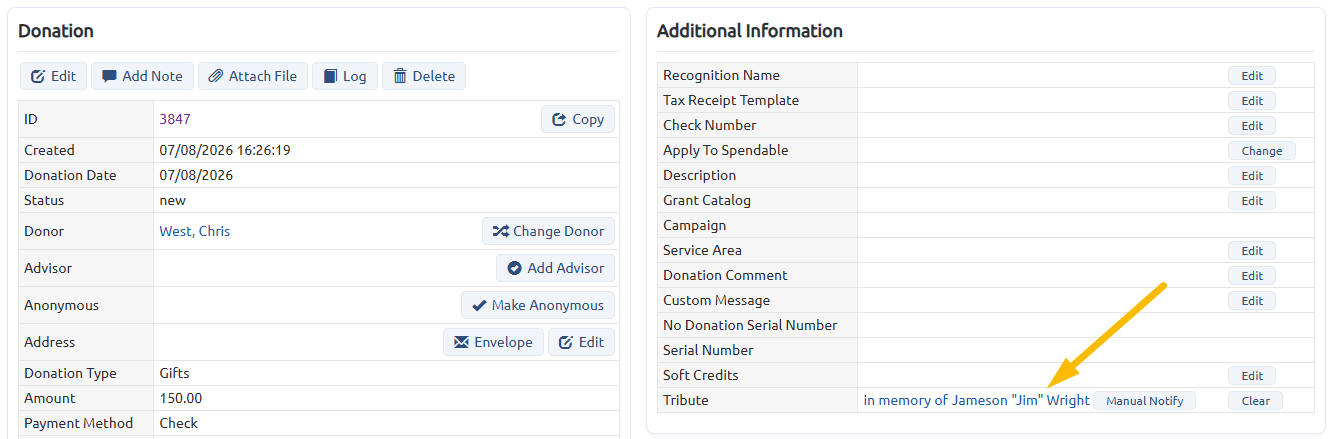Click the trash can icon on Delete
The width and height of the screenshot is (1328, 439).
pos(400,76)
